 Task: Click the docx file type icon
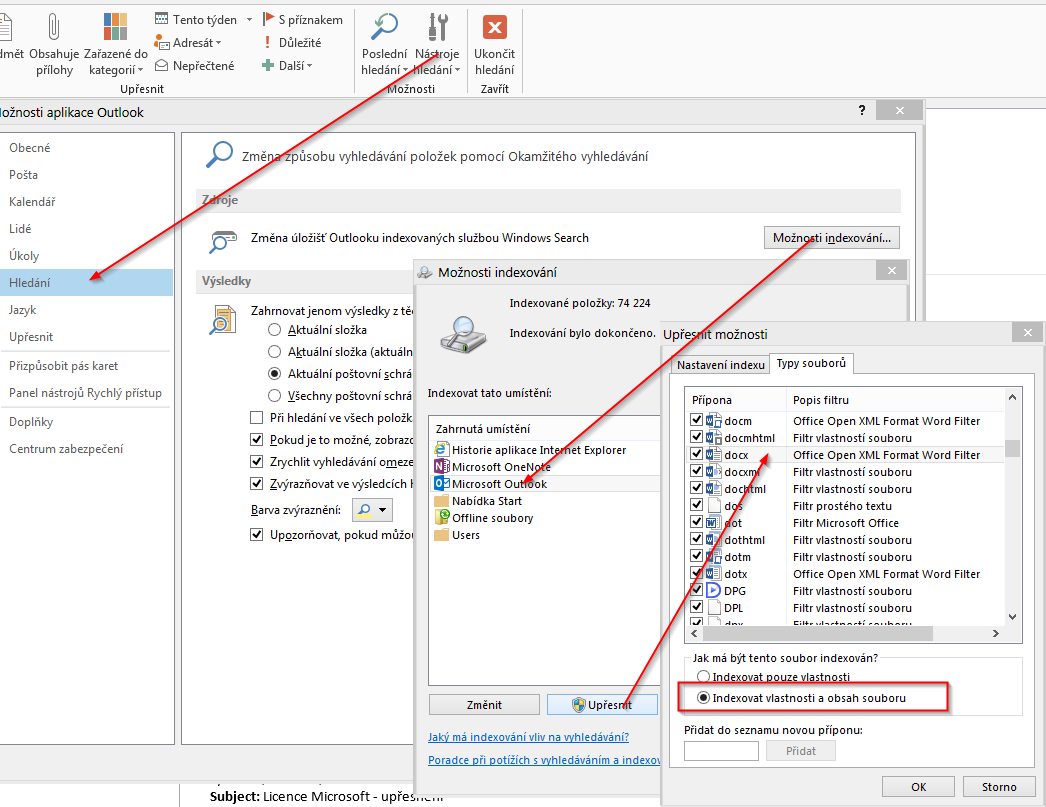(714, 454)
